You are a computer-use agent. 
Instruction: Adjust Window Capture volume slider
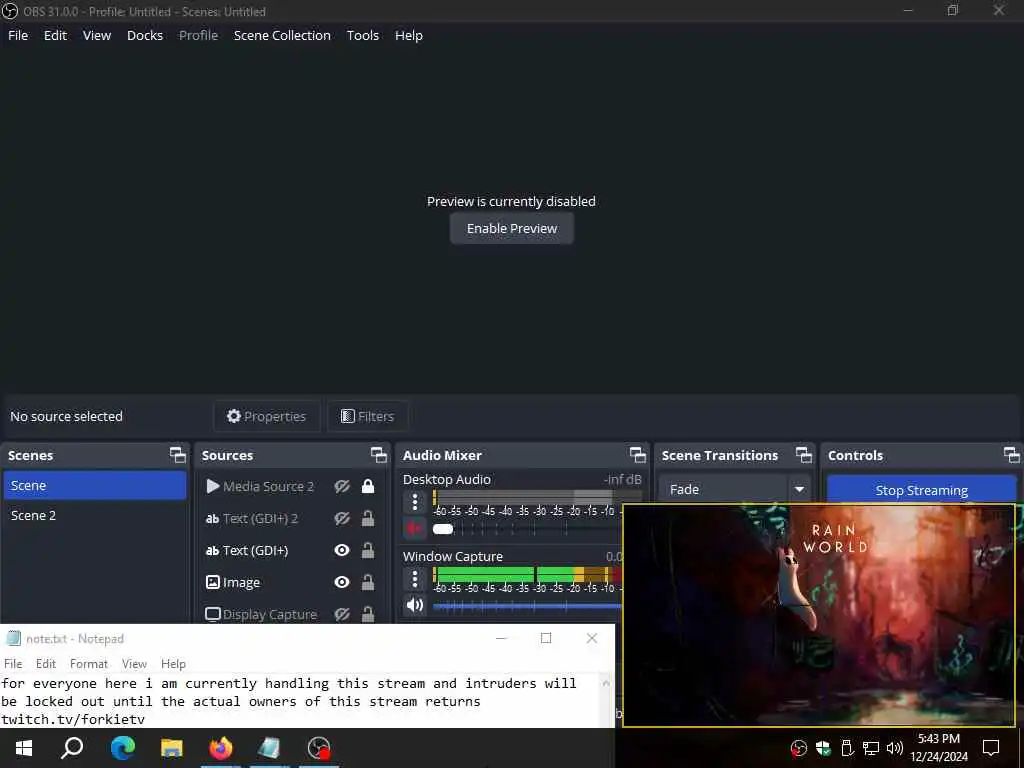click(x=526, y=606)
